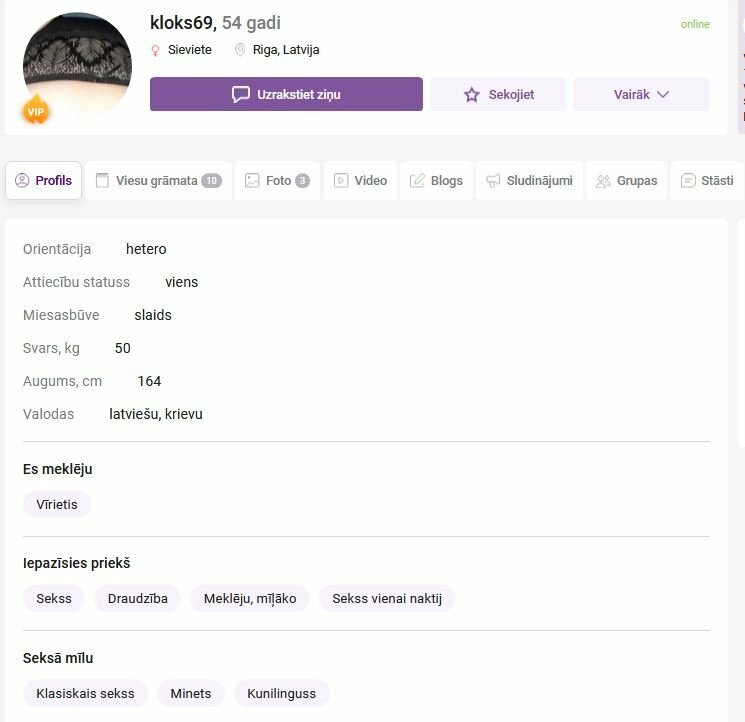Click the VIP flame badge icon

36,109
